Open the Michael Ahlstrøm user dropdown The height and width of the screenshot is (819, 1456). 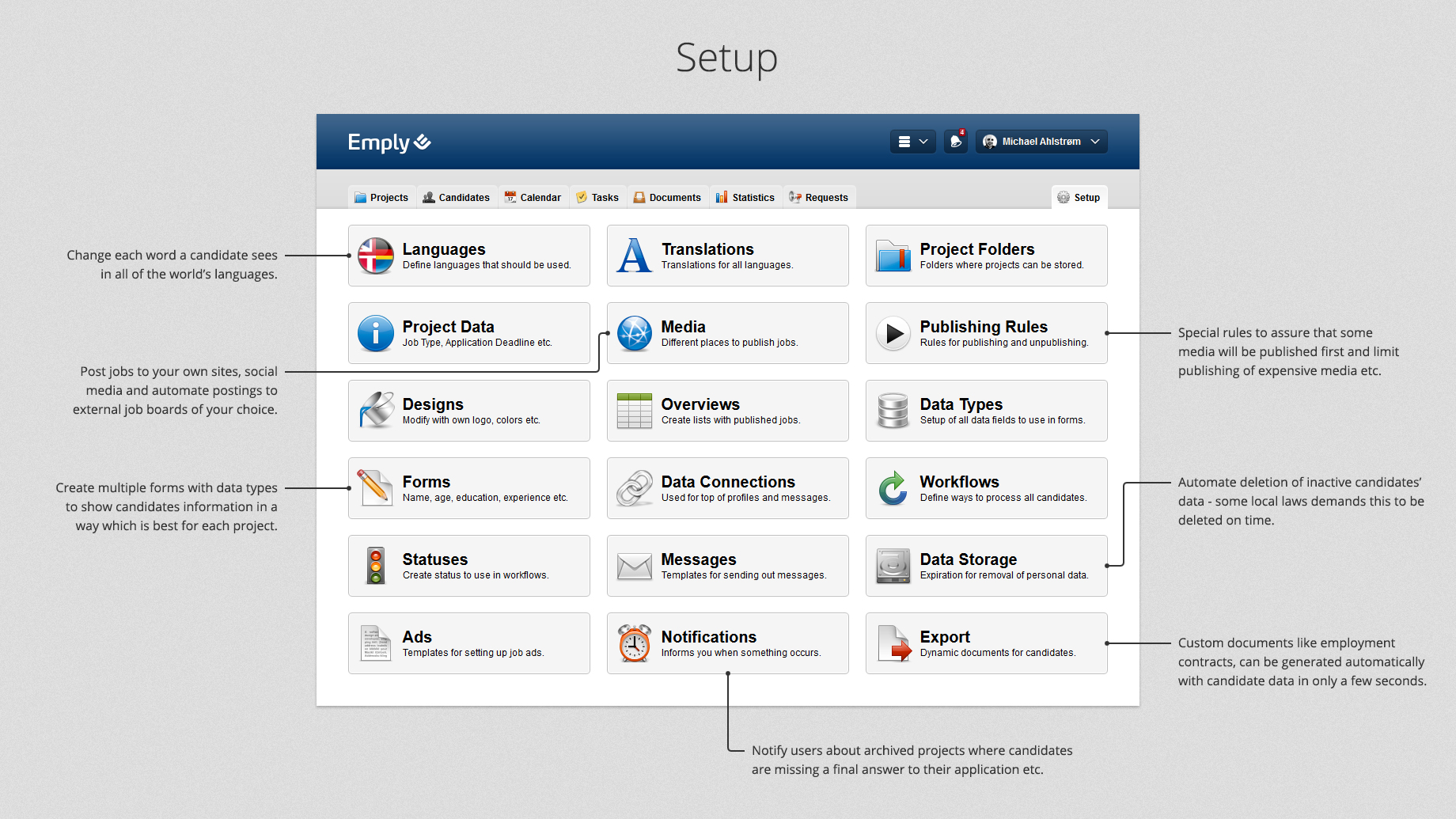[1041, 142]
